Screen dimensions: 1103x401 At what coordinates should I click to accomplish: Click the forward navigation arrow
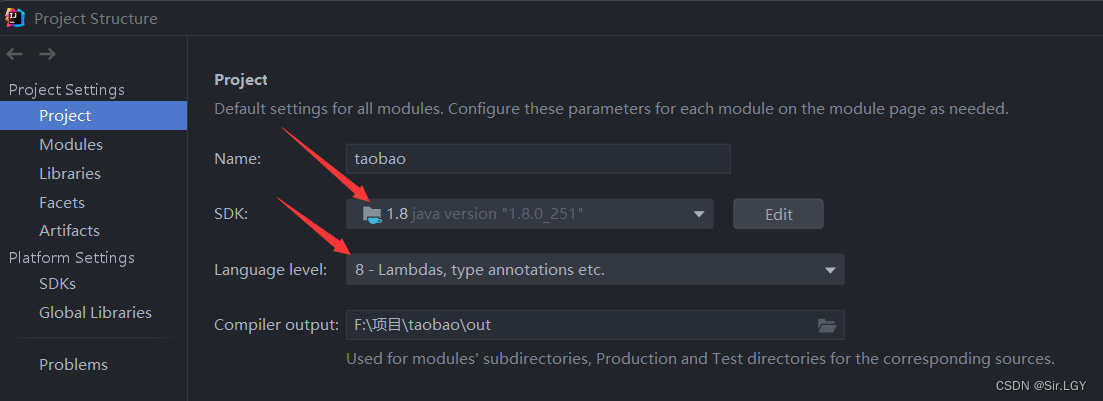pyautogui.click(x=47, y=54)
